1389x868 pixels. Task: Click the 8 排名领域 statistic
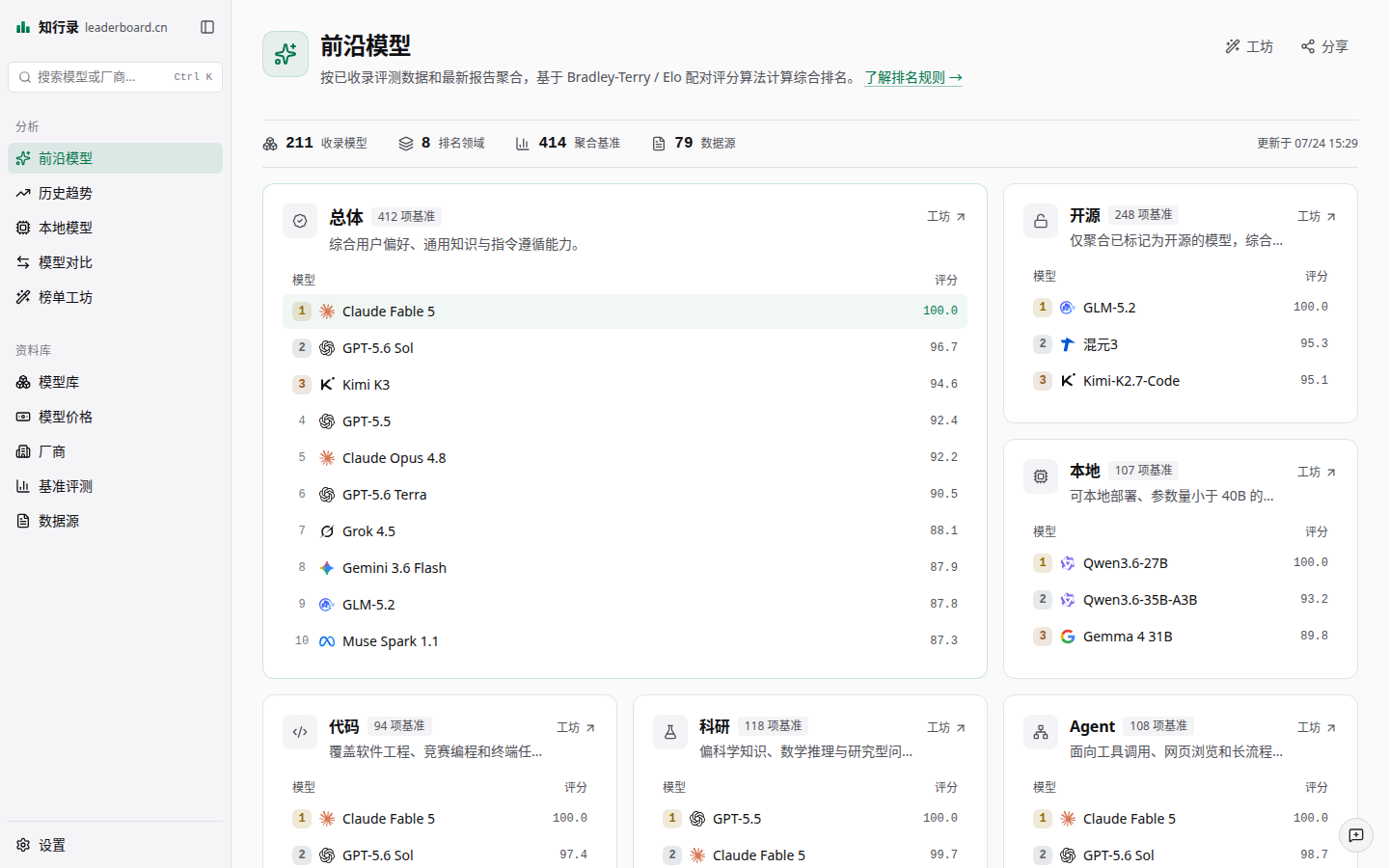click(442, 143)
